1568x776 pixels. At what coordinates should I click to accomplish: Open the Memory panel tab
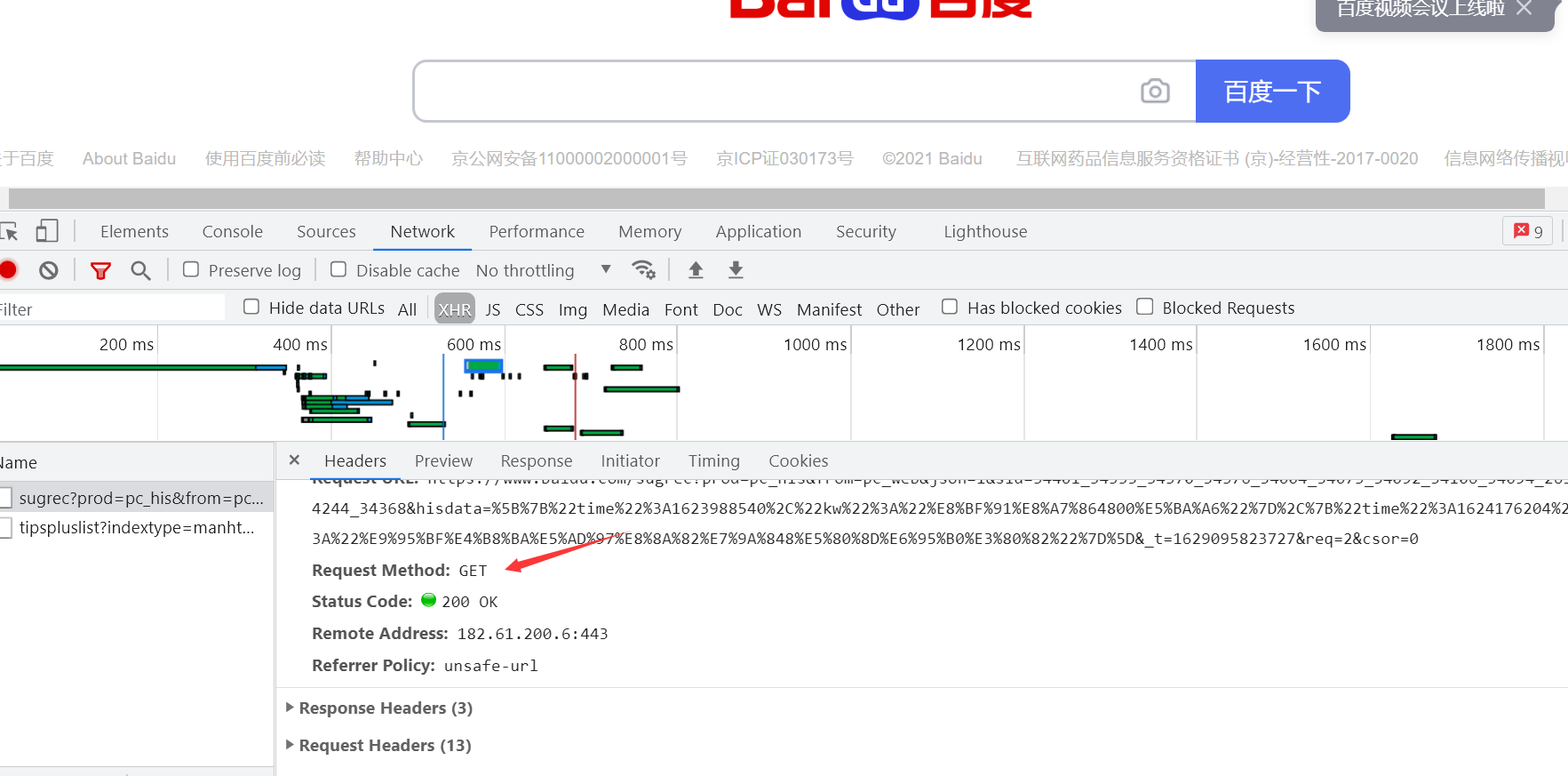(650, 231)
